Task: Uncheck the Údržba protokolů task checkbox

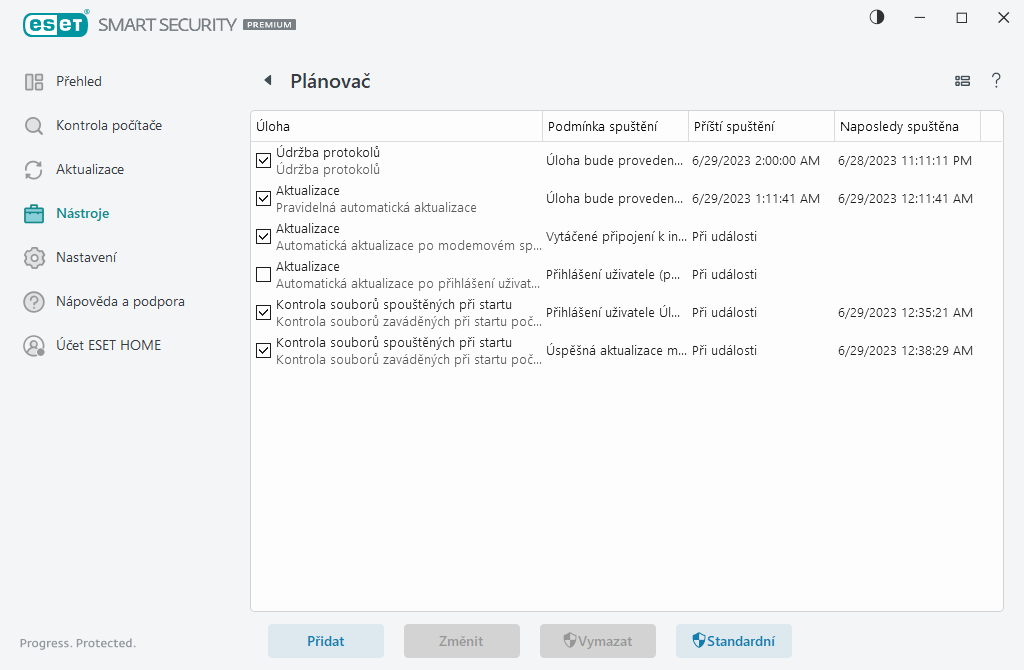Action: coord(264,160)
